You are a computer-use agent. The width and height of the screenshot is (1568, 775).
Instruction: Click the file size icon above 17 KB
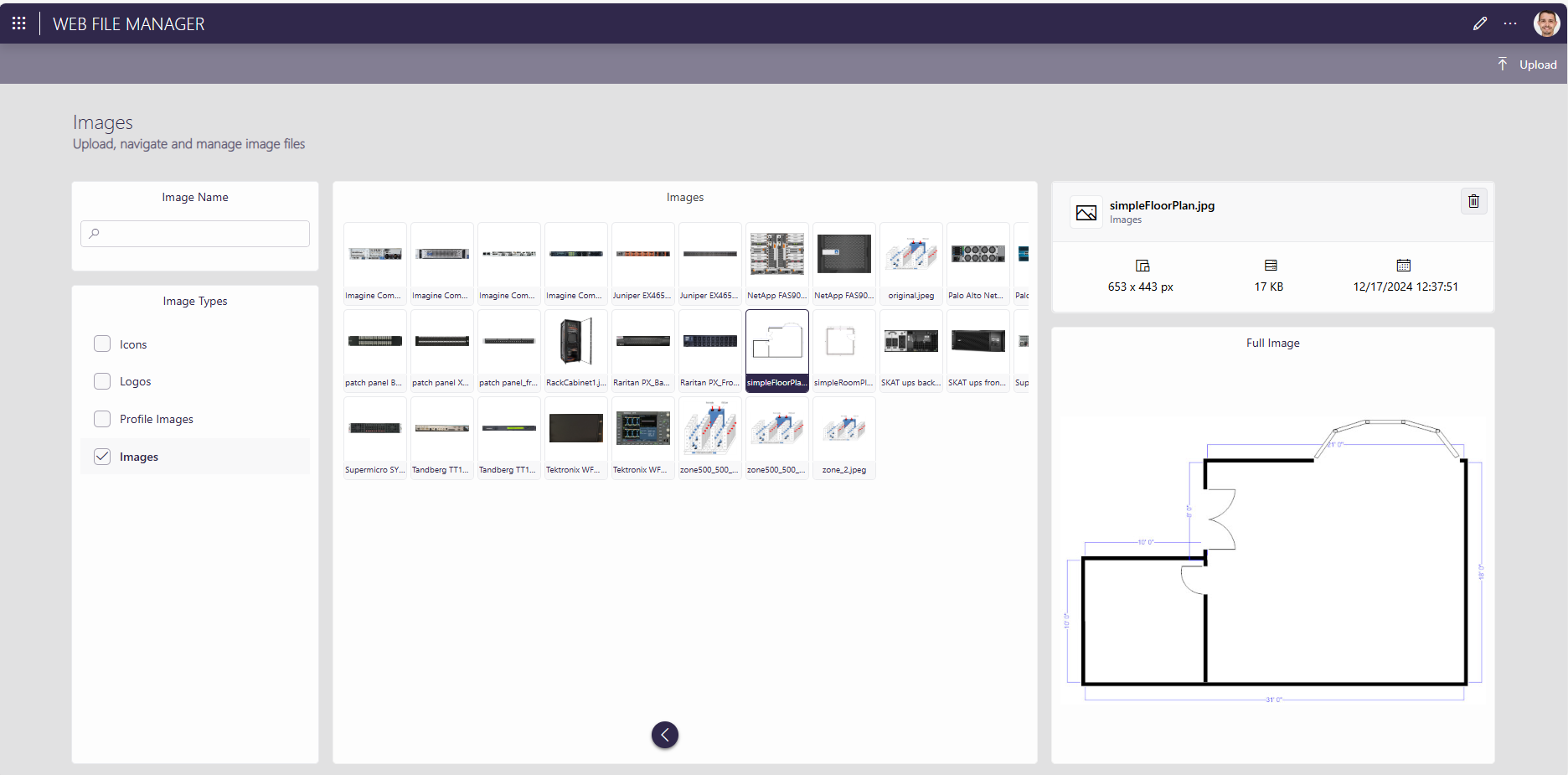click(x=1268, y=265)
